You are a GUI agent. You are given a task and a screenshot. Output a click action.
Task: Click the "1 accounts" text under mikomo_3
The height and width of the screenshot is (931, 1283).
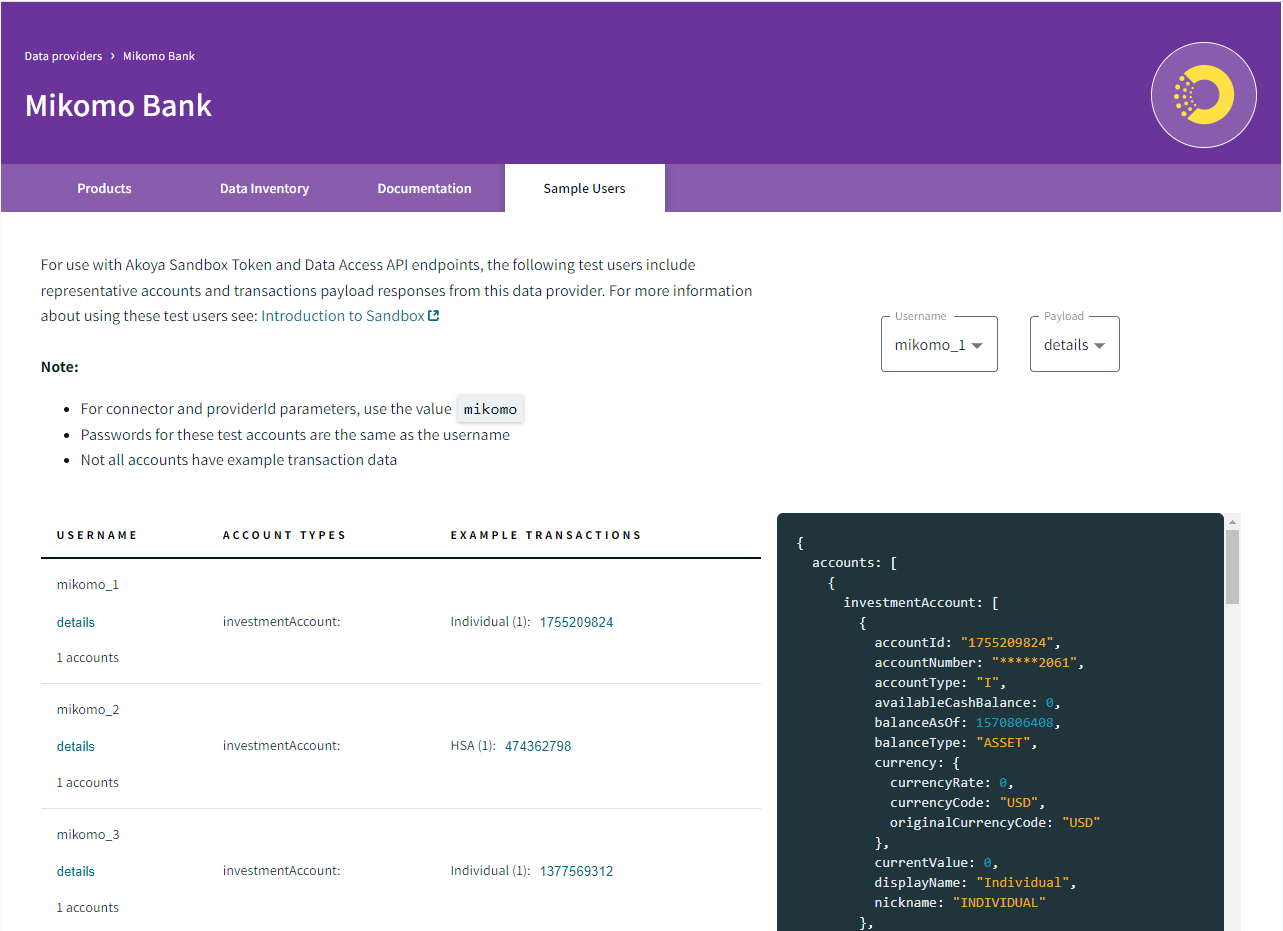[88, 908]
